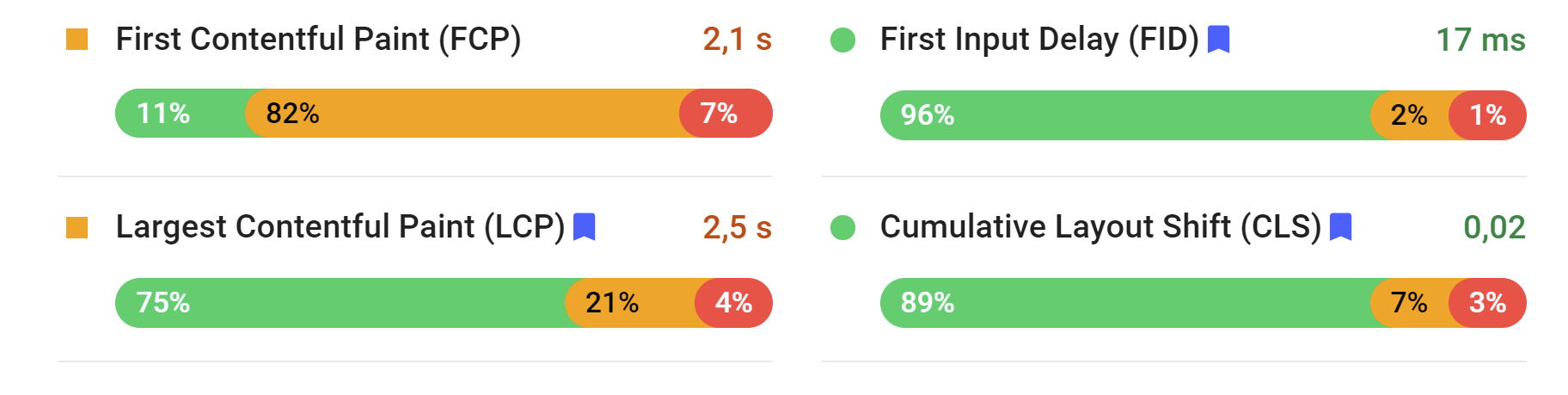
Task: Click the 75% green segment of LCP bar
Action: [344, 303]
